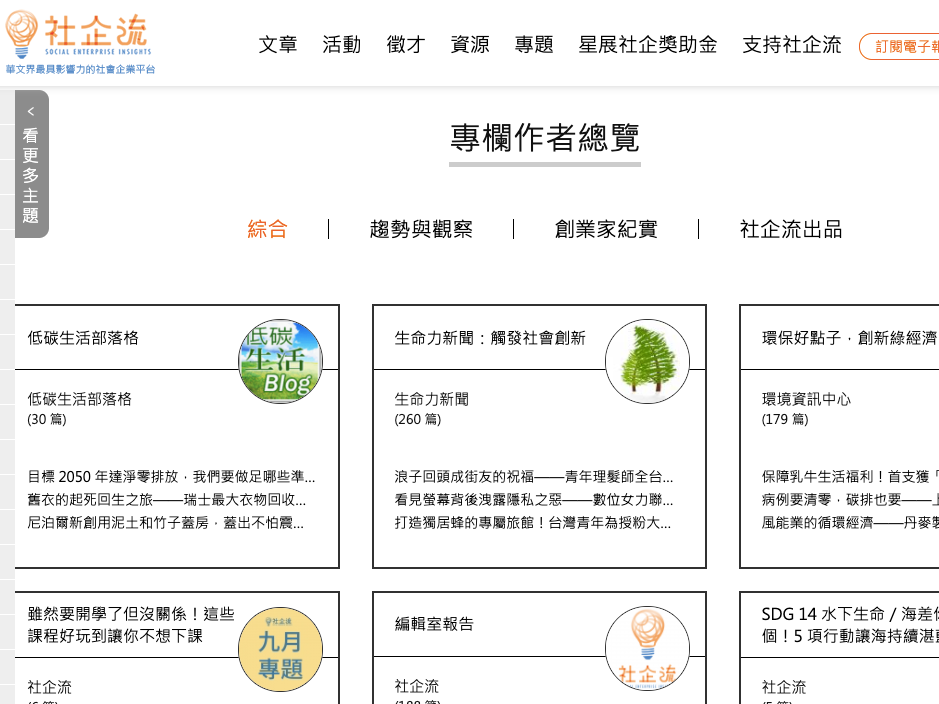
Task: Select 星展社企獎助金 in navigation bar
Action: tap(648, 45)
